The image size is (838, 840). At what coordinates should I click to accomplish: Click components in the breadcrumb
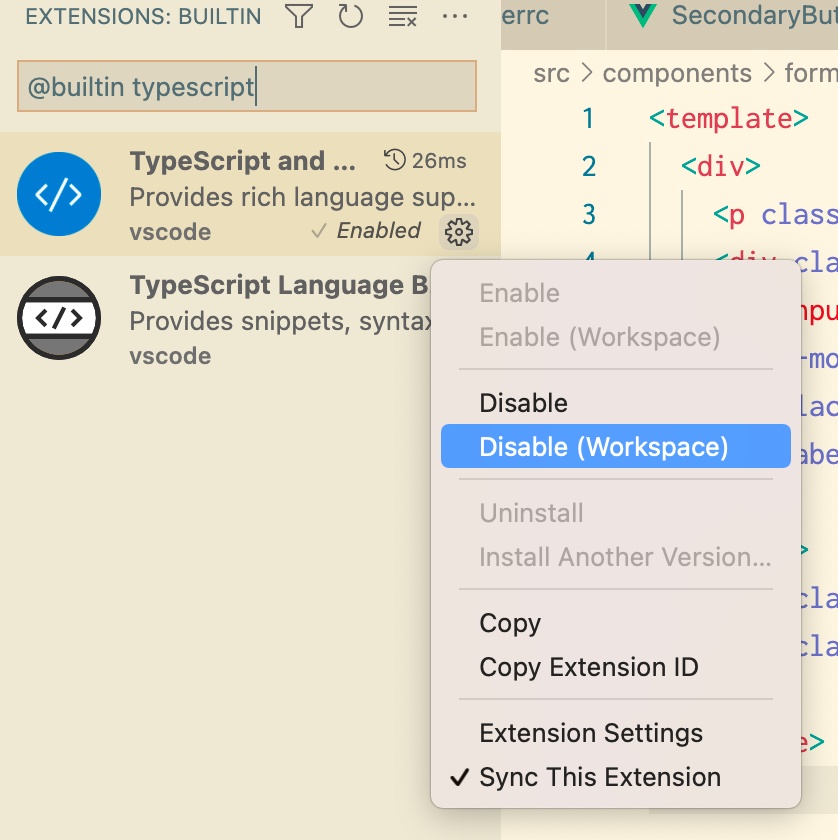(x=677, y=73)
